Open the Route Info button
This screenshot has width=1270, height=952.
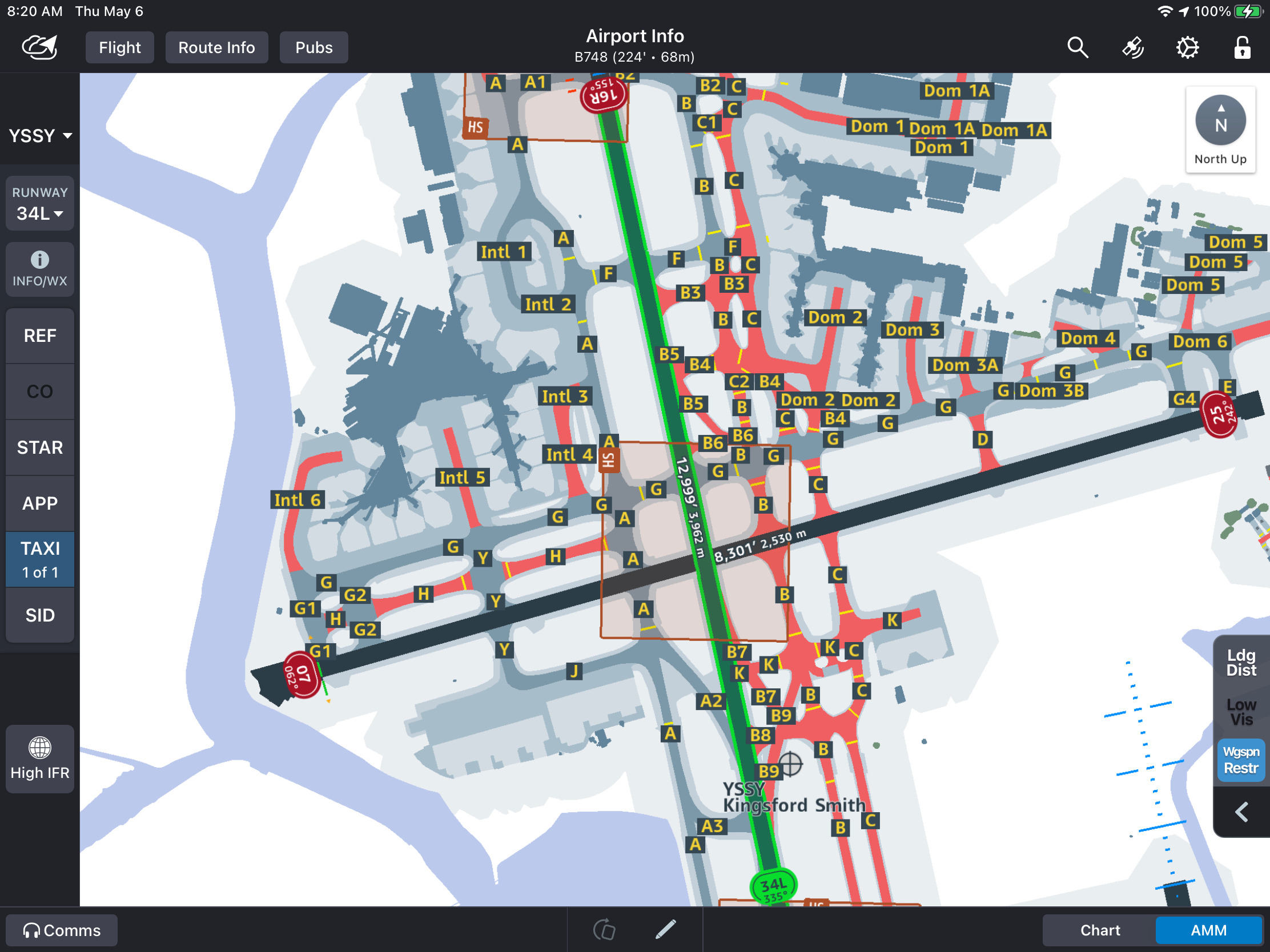coord(216,47)
